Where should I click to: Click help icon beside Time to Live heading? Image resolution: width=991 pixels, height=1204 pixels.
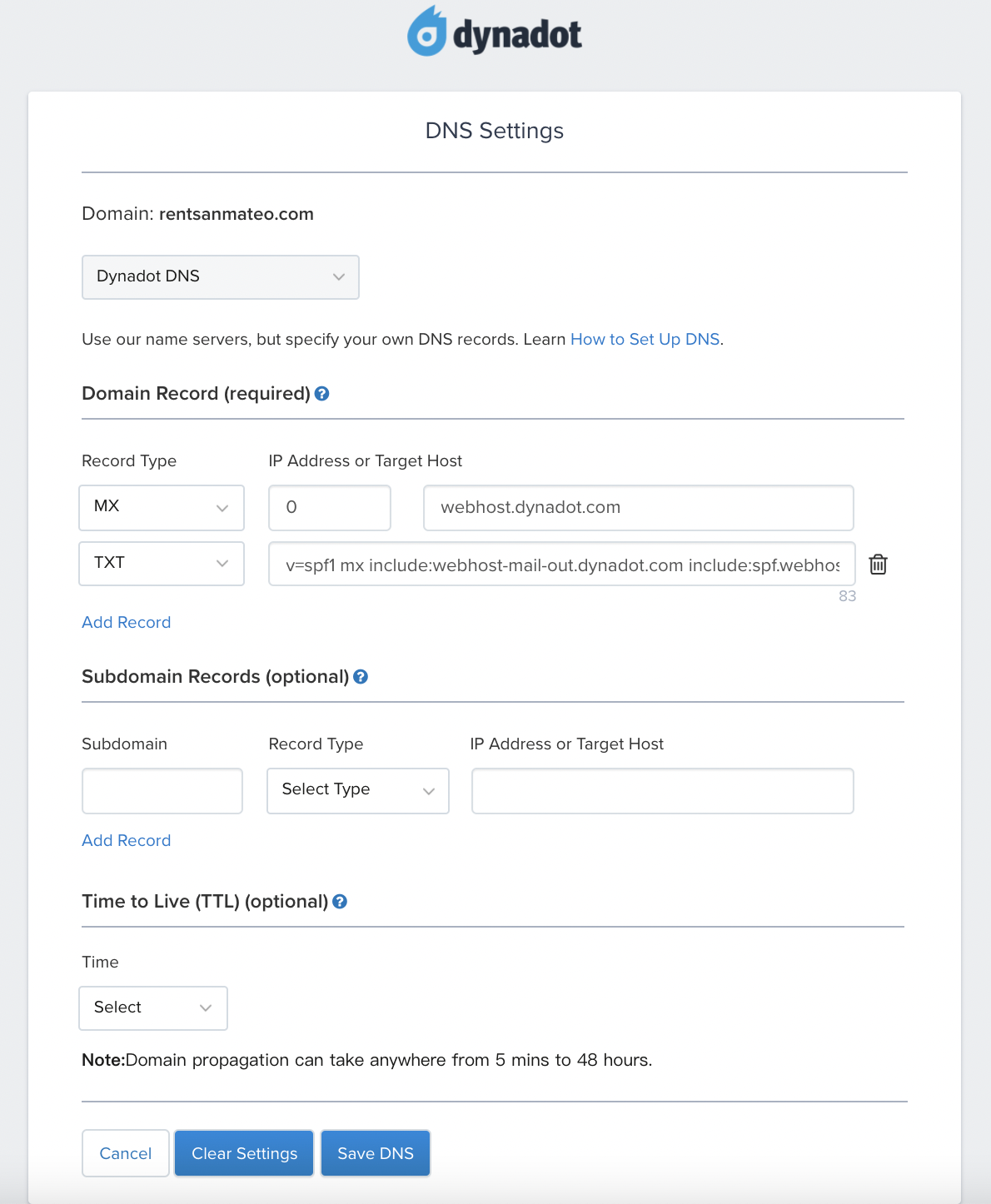(340, 902)
